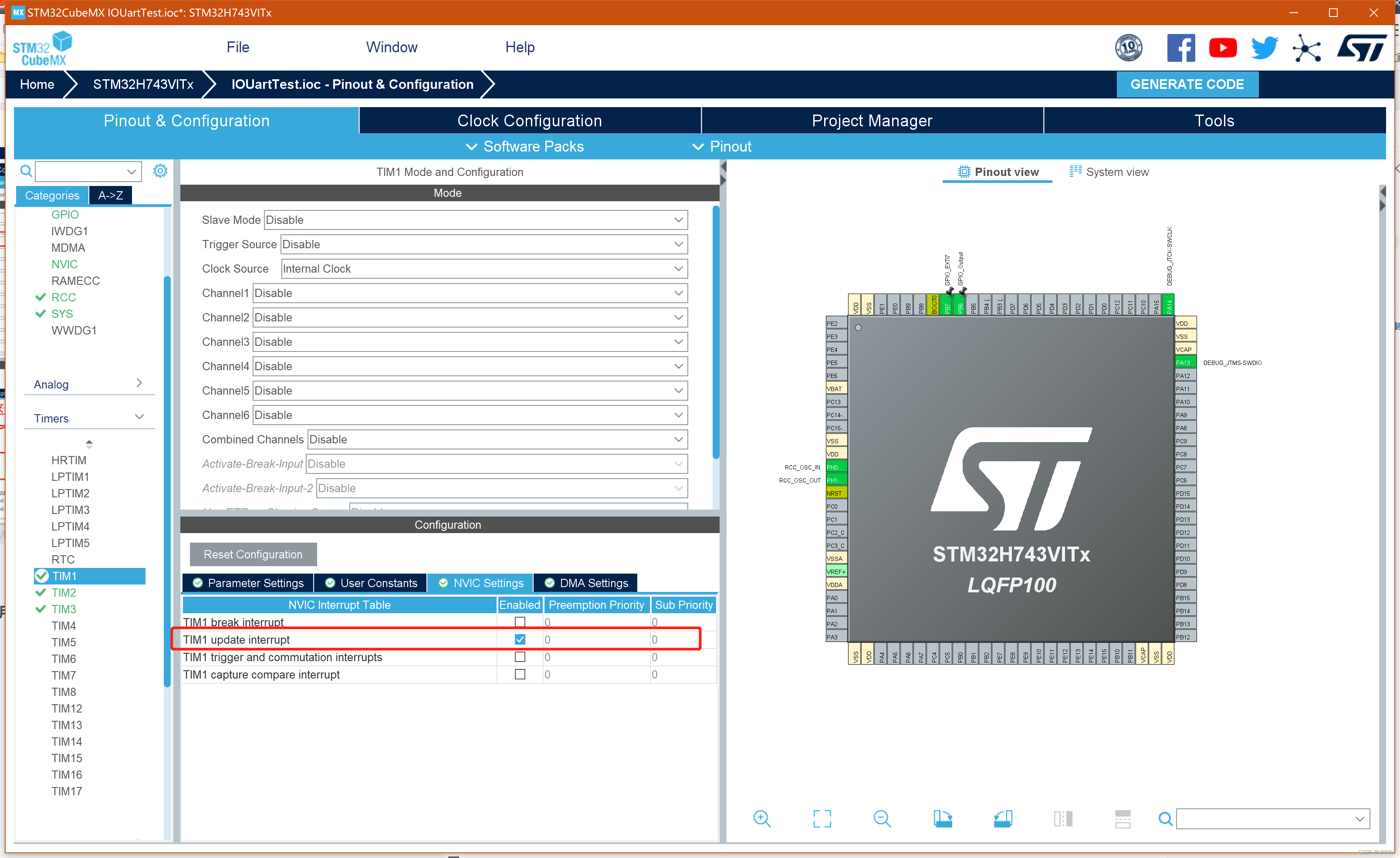Open the Clock Source dropdown
Viewport: 1400px width, 858px height.
(x=484, y=269)
